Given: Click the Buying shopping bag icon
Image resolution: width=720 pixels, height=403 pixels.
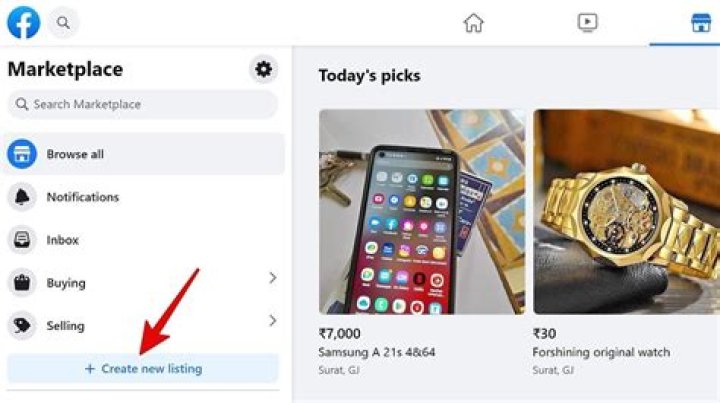Looking at the screenshot, I should coord(22,283).
